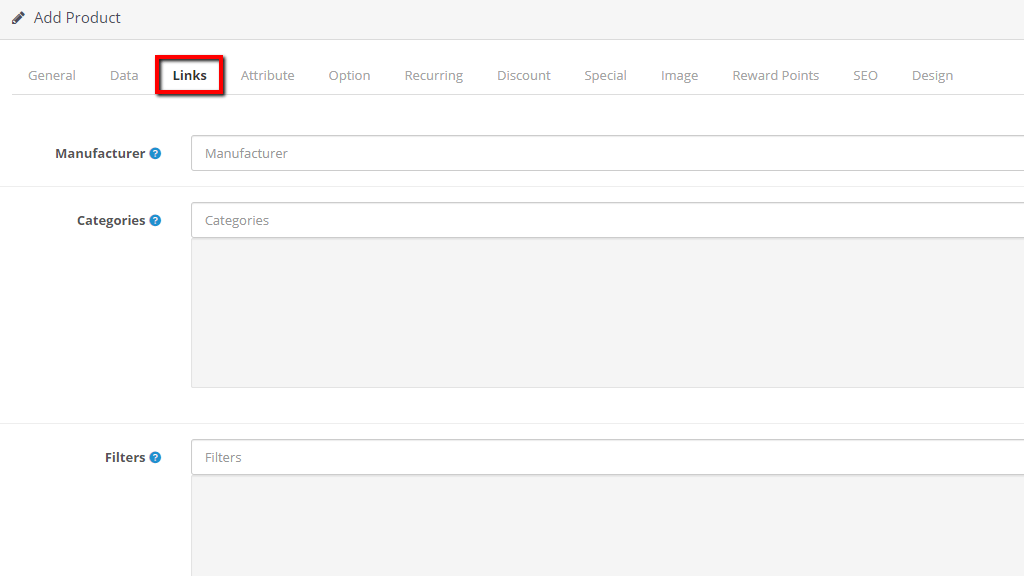This screenshot has width=1024, height=576.
Task: View the Filters help tooltip icon
Action: (x=156, y=457)
